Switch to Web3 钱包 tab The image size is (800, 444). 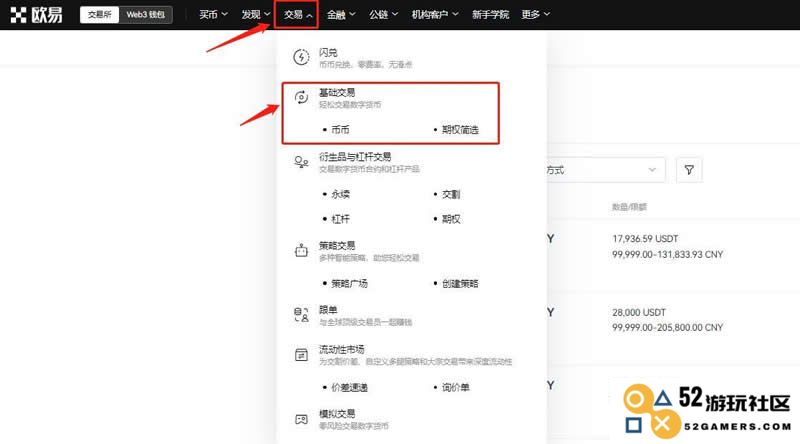point(145,15)
